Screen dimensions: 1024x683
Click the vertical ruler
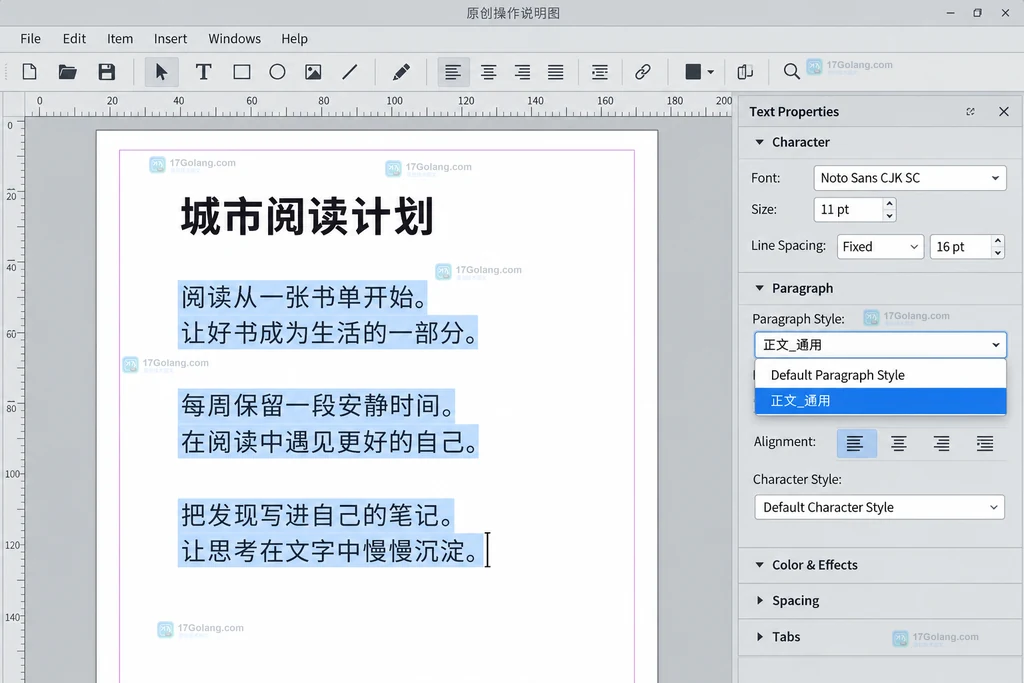(13, 400)
